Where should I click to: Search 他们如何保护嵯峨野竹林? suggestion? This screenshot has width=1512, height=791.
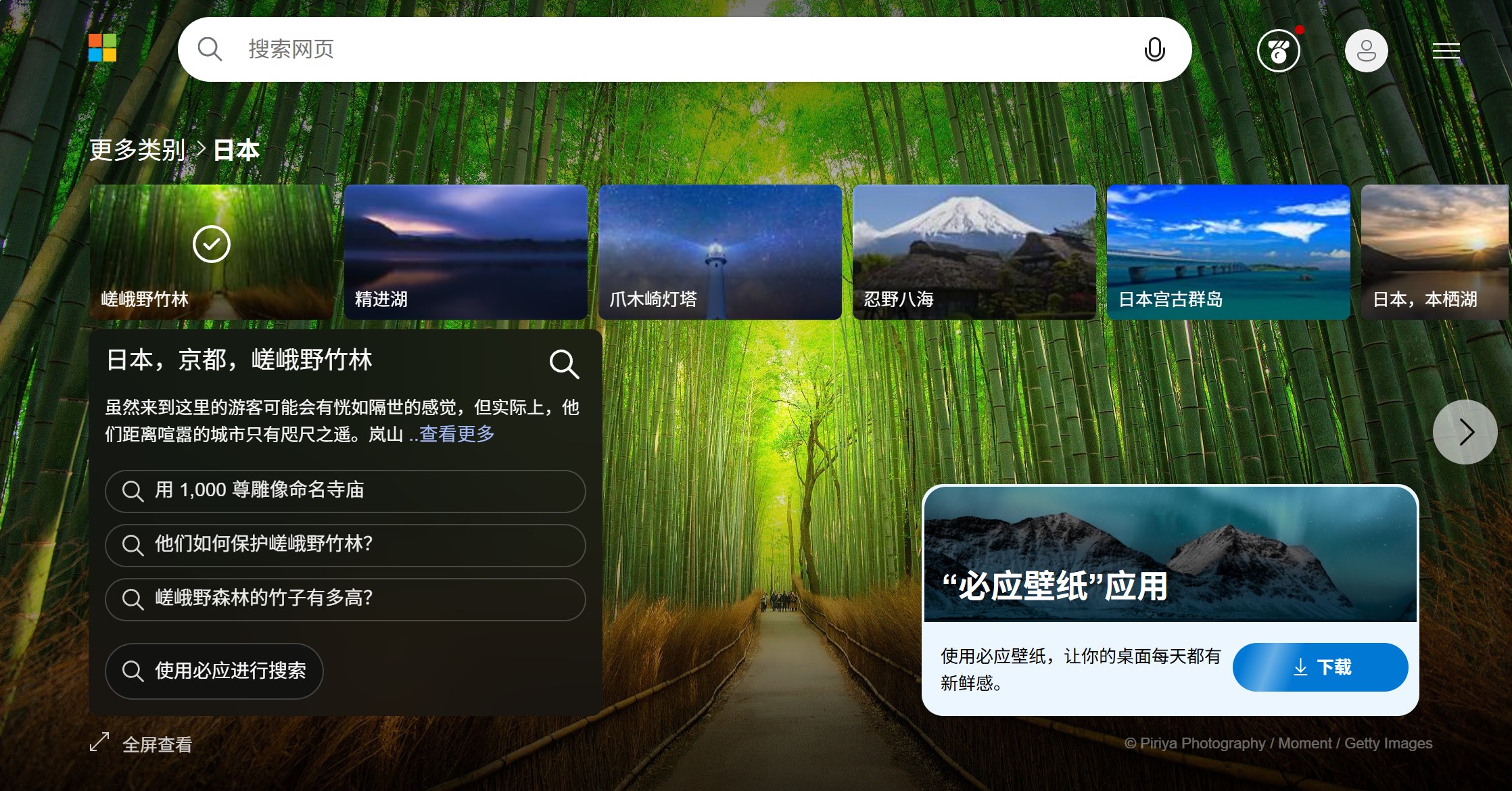pos(346,545)
